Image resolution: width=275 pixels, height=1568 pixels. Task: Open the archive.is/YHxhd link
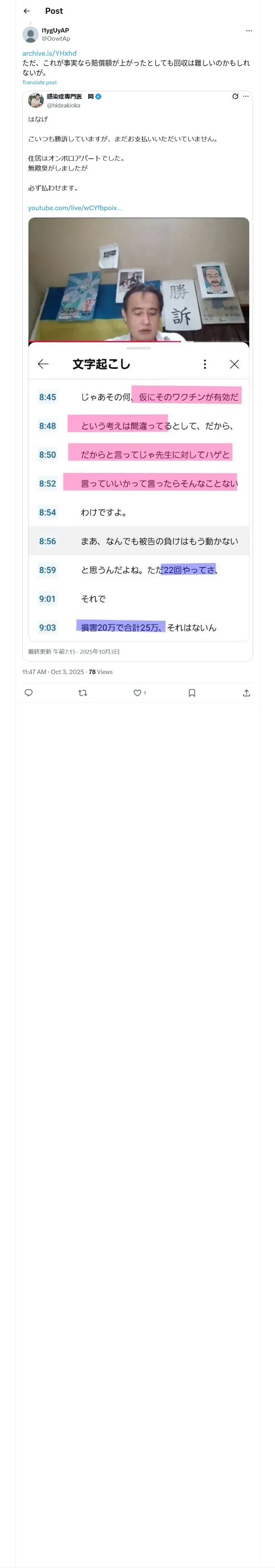(49, 54)
